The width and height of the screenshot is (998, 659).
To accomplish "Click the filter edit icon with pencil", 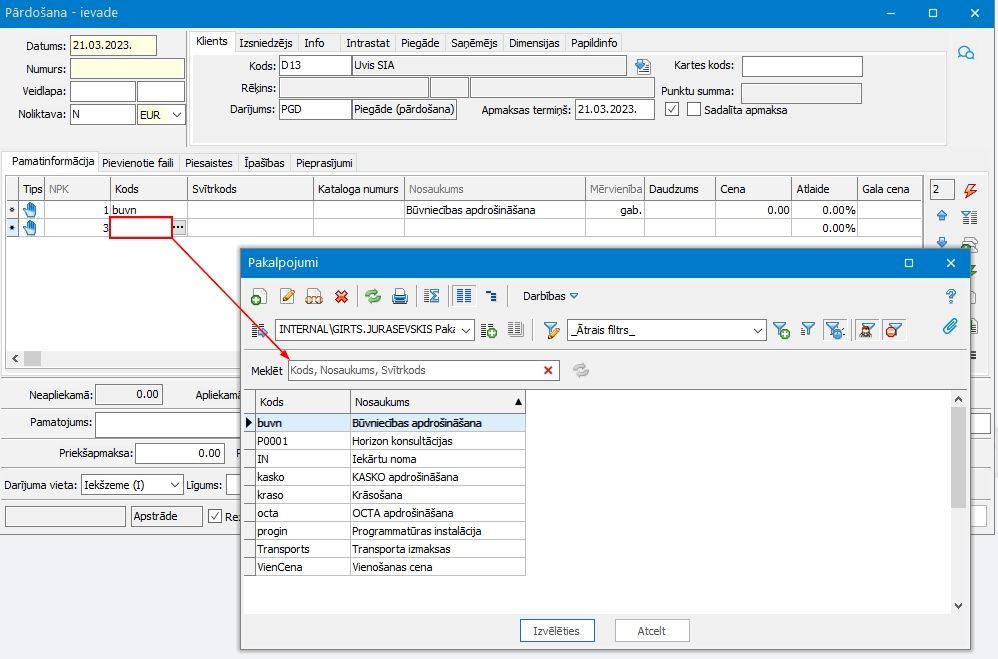I will point(551,330).
